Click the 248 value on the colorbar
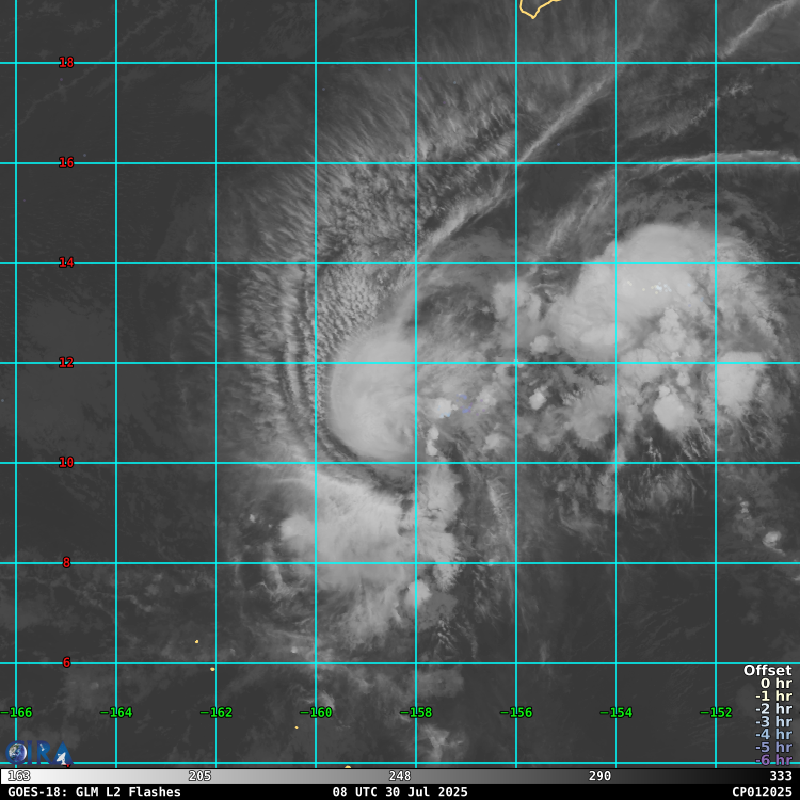 (x=400, y=776)
